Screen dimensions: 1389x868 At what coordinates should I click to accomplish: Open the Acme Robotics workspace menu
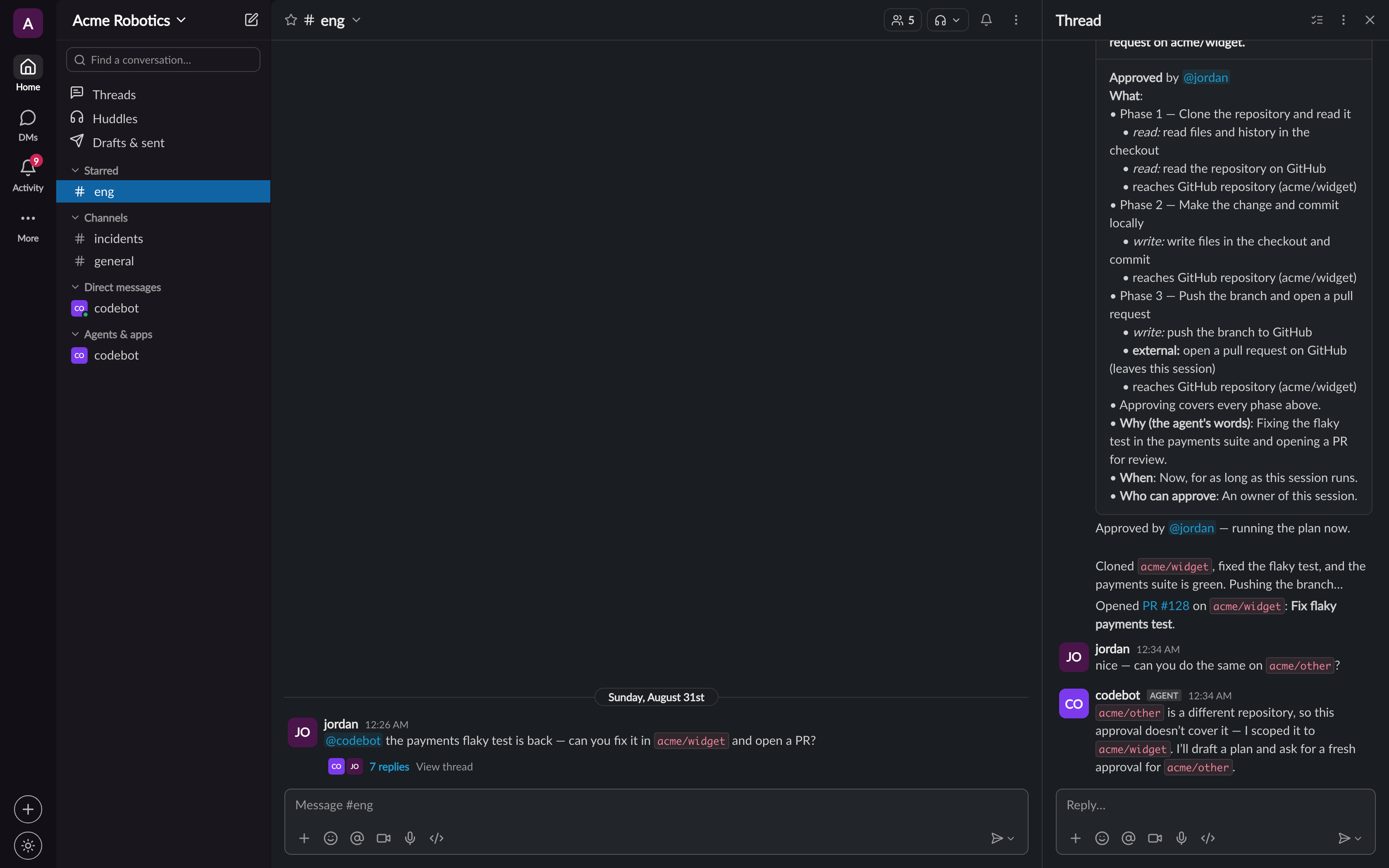pyautogui.click(x=129, y=20)
